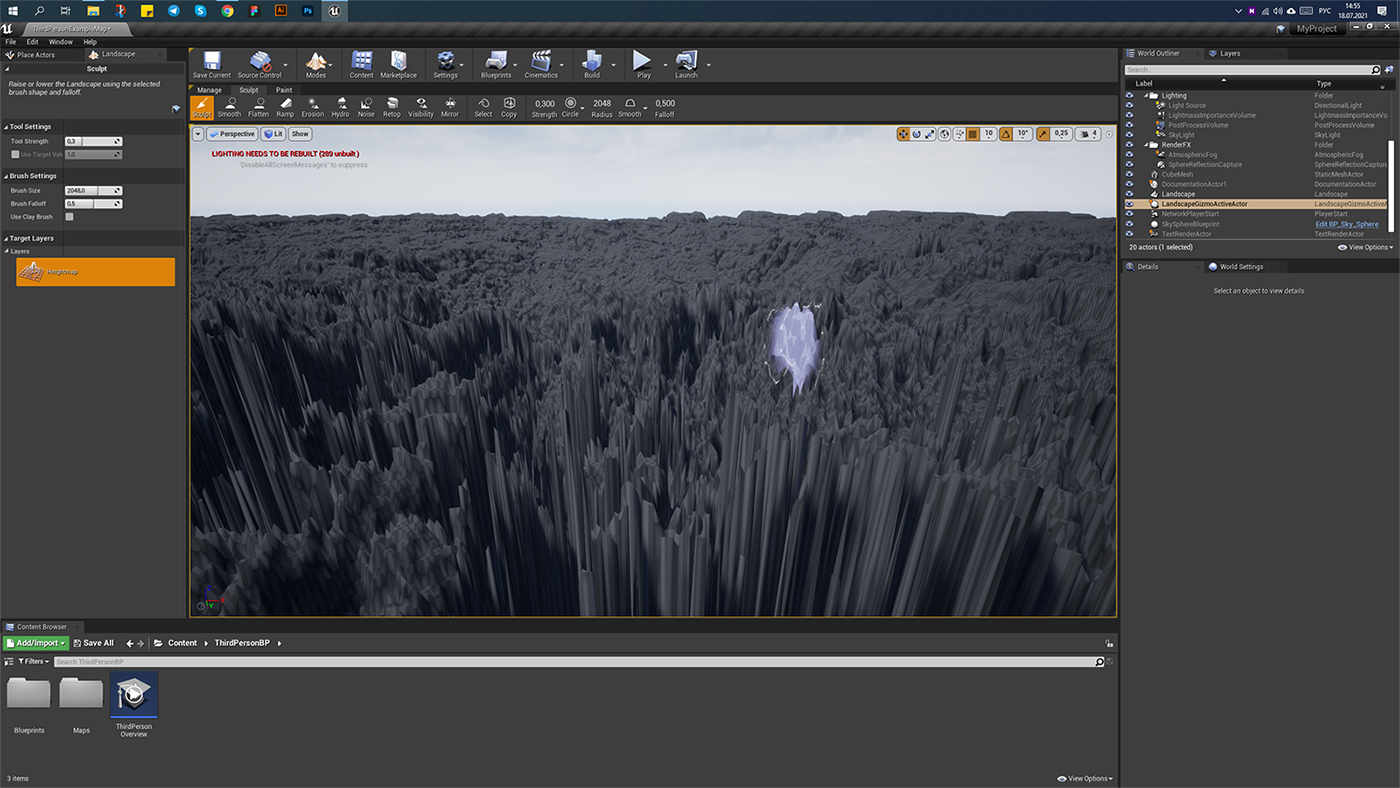1400x788 pixels.
Task: Open grid snap value 10 dropdown
Action: click(x=989, y=133)
